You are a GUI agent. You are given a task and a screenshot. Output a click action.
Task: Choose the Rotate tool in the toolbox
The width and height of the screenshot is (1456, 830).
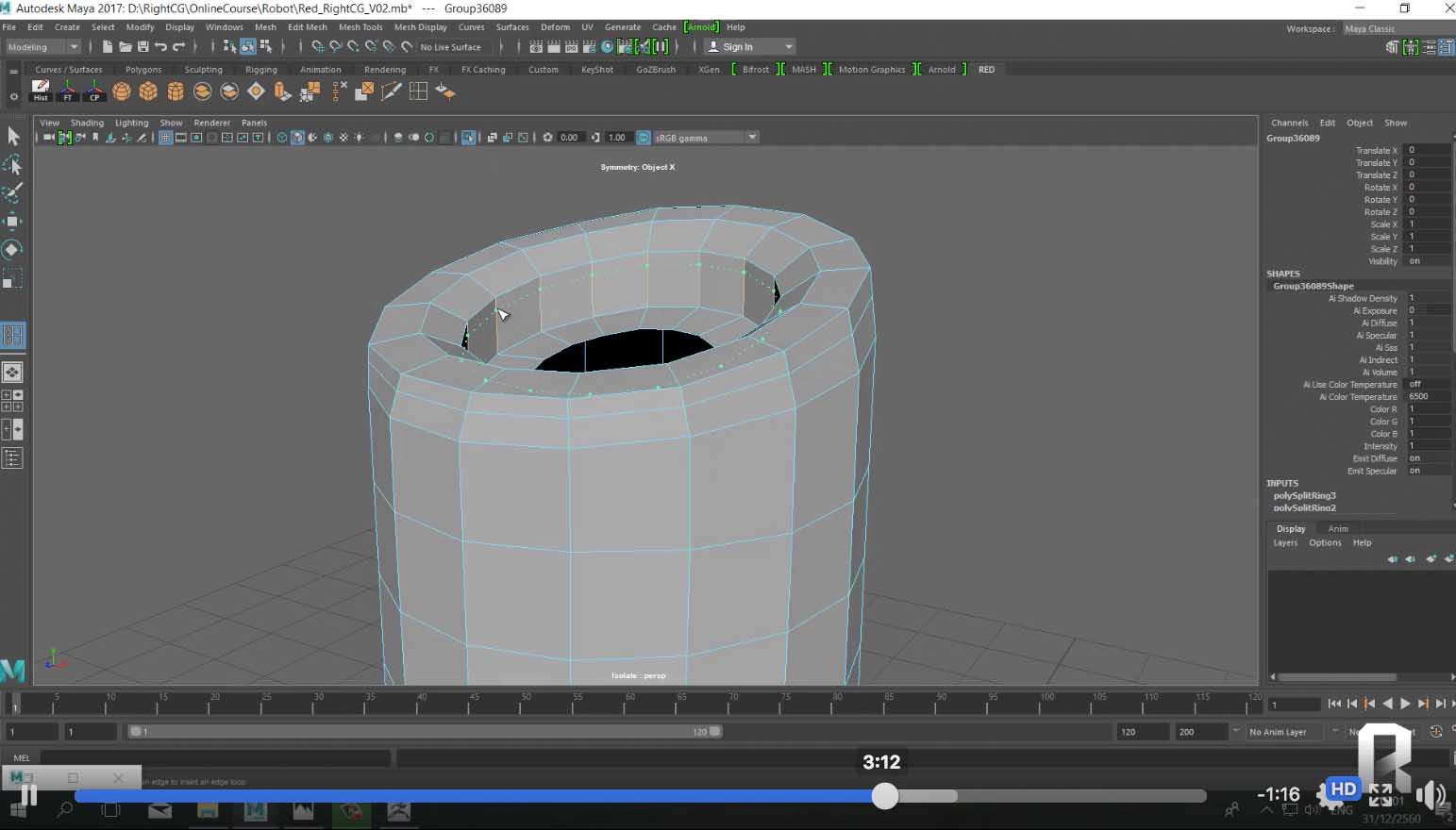[x=13, y=250]
